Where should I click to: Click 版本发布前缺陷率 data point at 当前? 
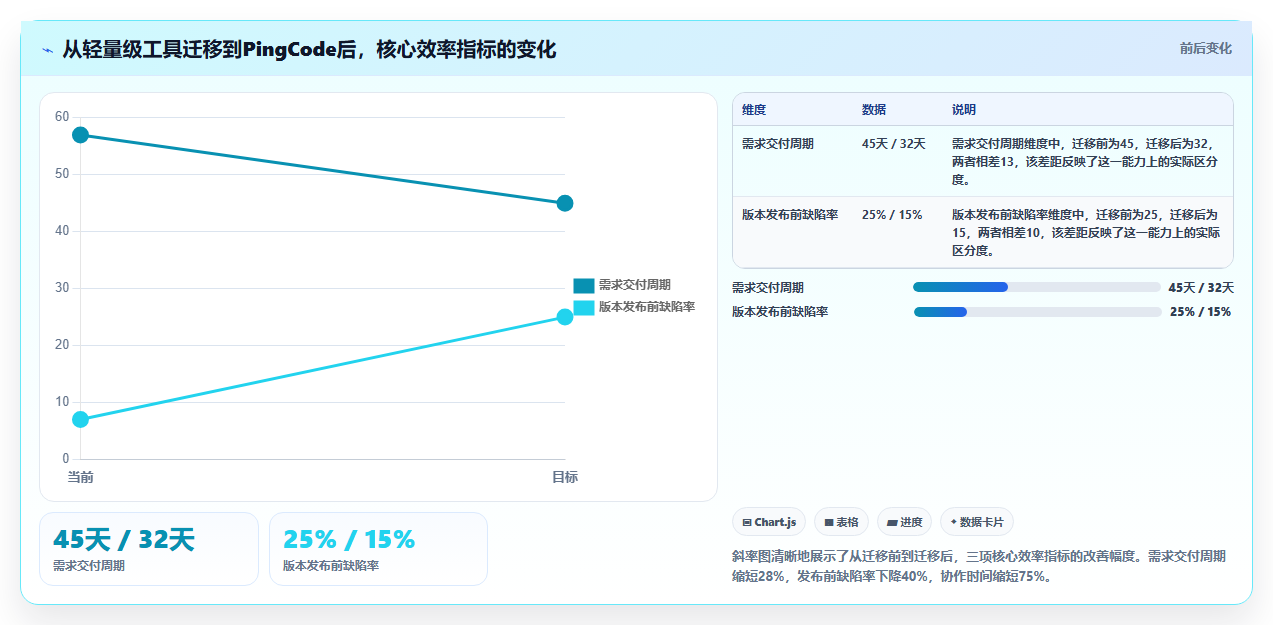point(81,419)
